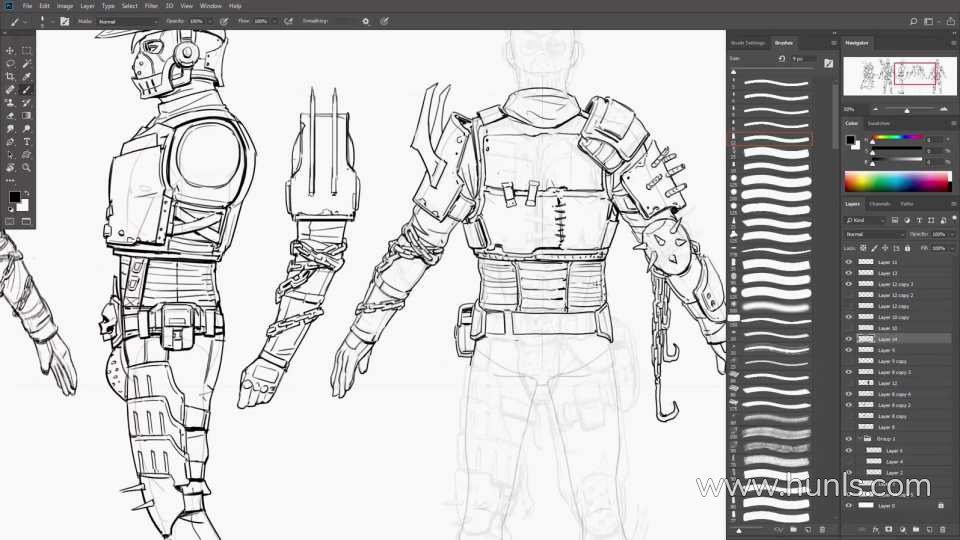The width and height of the screenshot is (960, 540).
Task: Switch to the Brush Settings tab
Action: point(748,43)
